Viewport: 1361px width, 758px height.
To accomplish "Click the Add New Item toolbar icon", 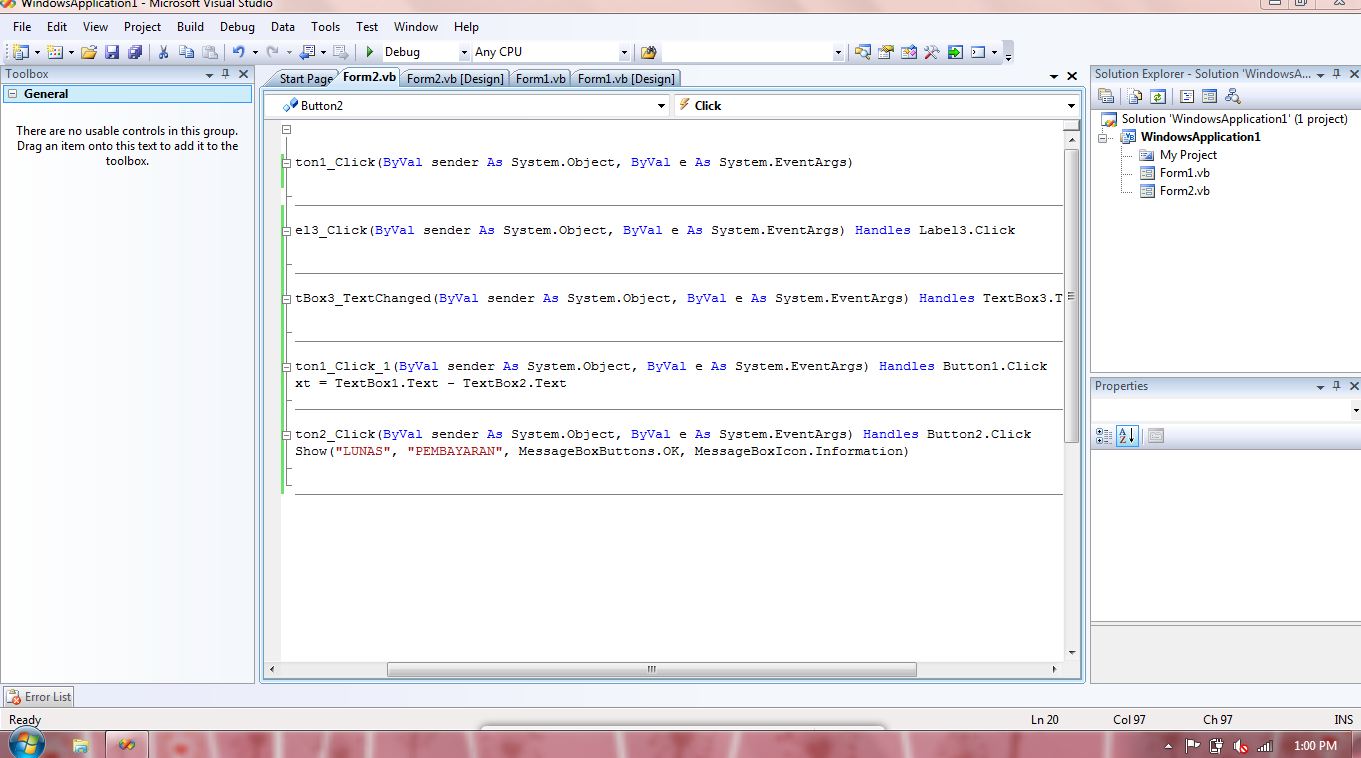I will pos(54,52).
